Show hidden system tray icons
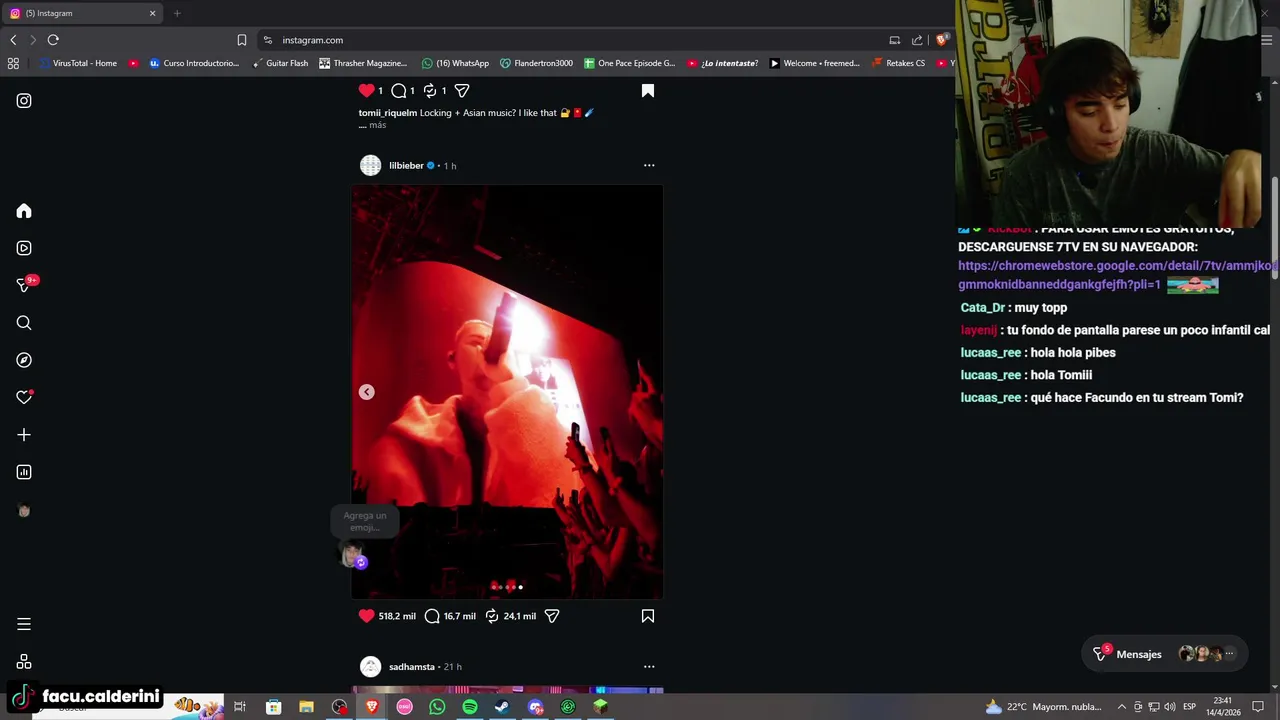This screenshot has height=720, width=1280. point(1121,707)
